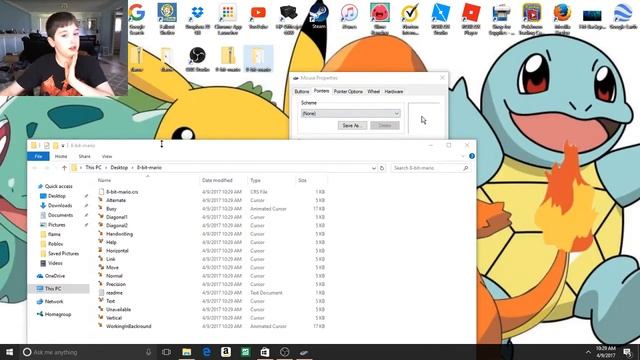640x360 pixels.
Task: Launch Slime Rancher from the desktop
Action: (x=380, y=18)
